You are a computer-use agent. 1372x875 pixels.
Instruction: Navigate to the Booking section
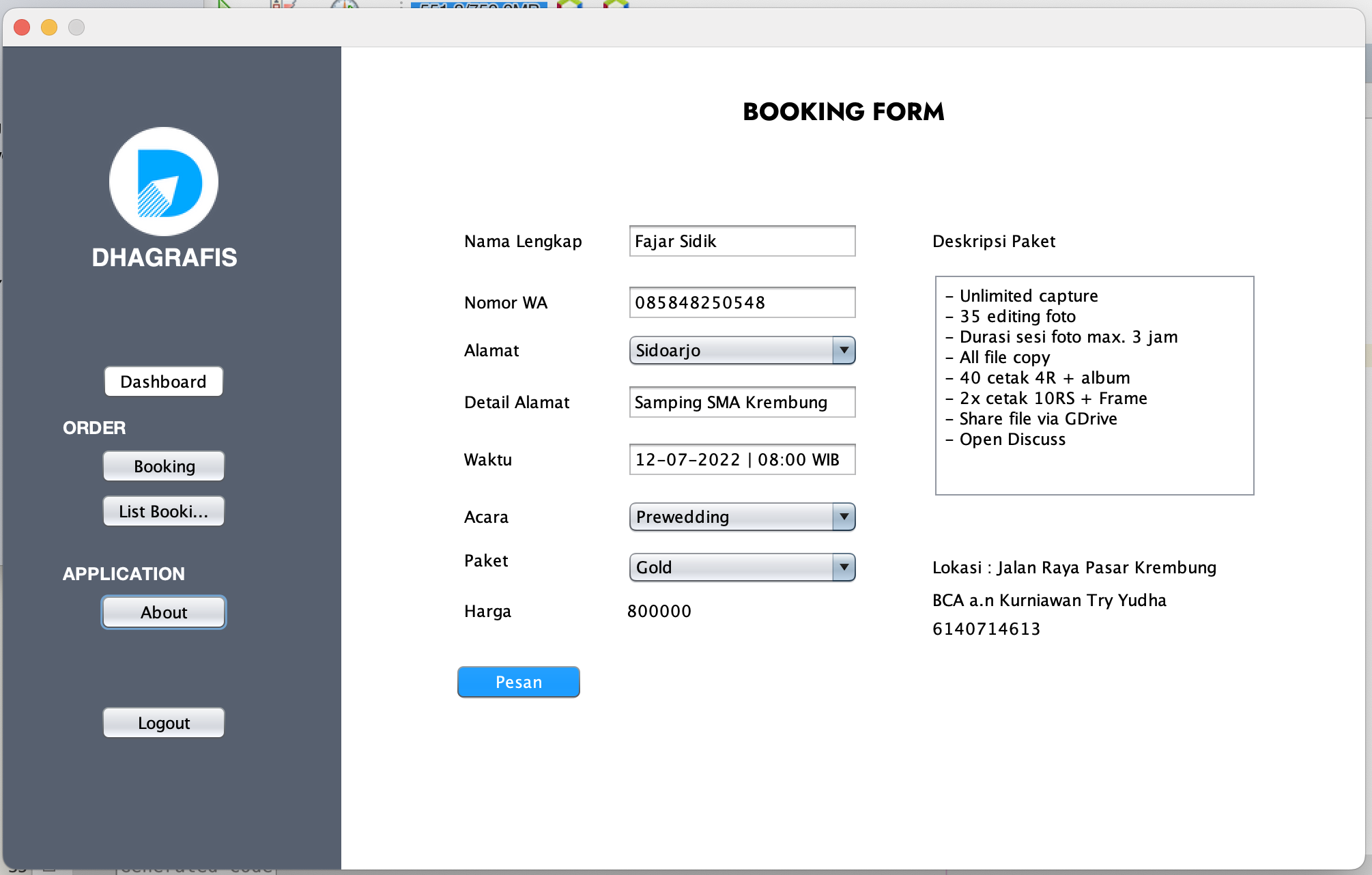(163, 466)
